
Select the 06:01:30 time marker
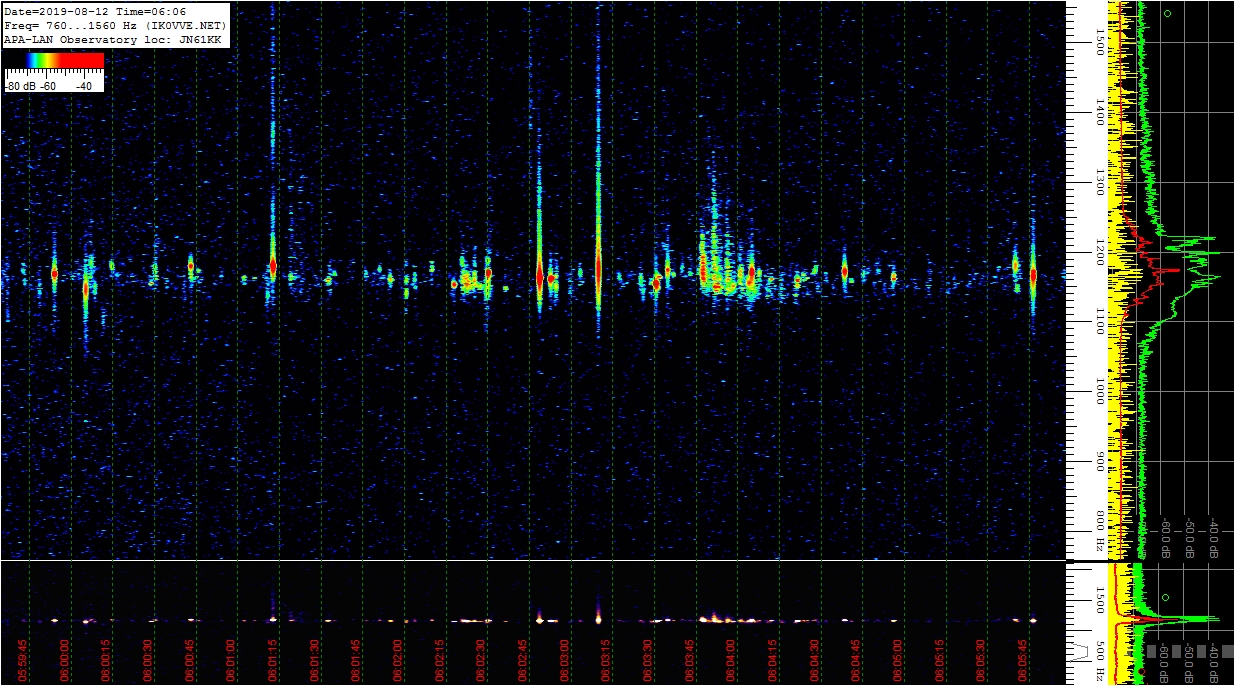pyautogui.click(x=315, y=658)
